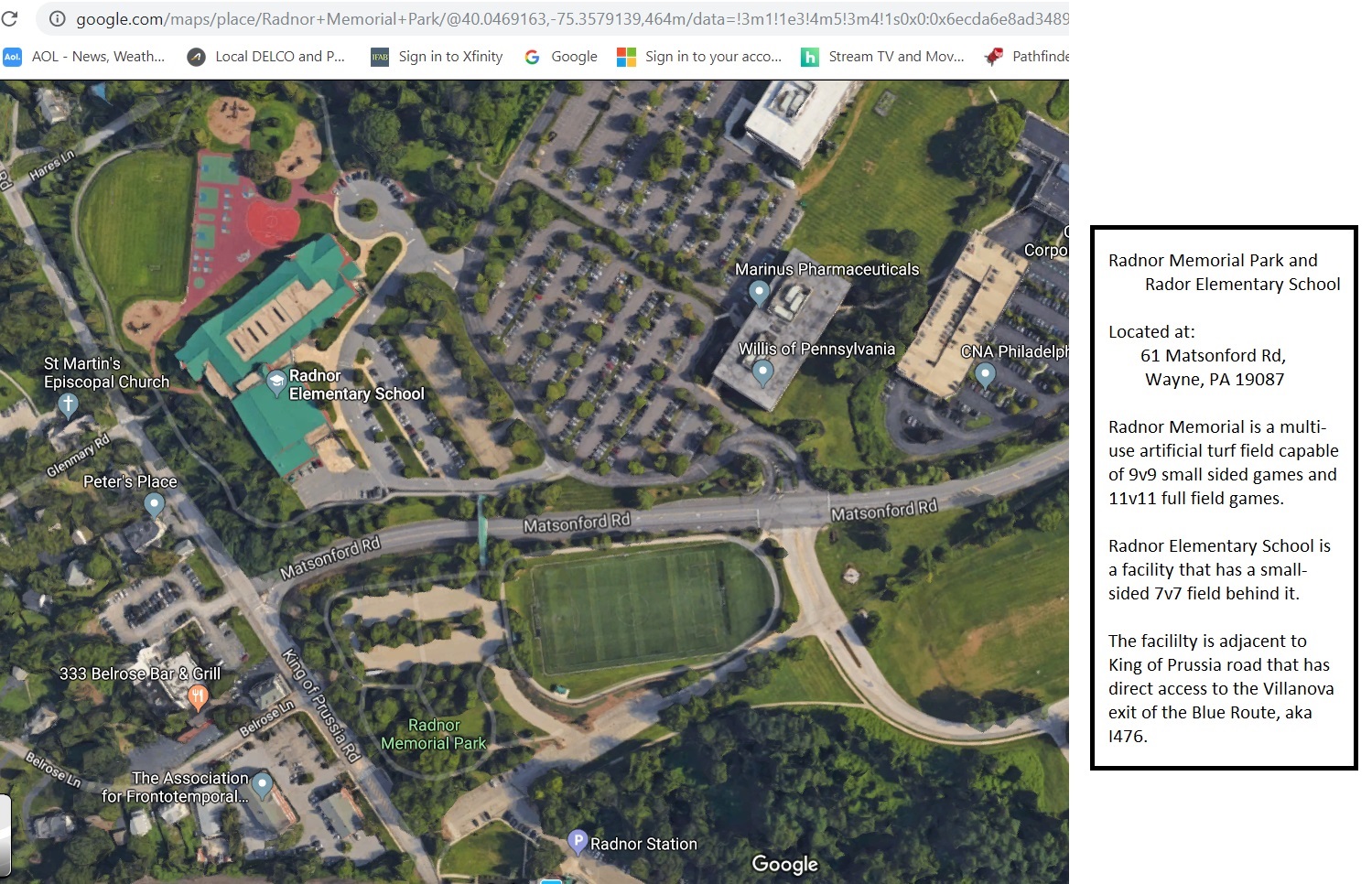Click the Xfinity IFAB bookmark favicon
Viewport: 1372px width, 884px height.
[x=380, y=57]
